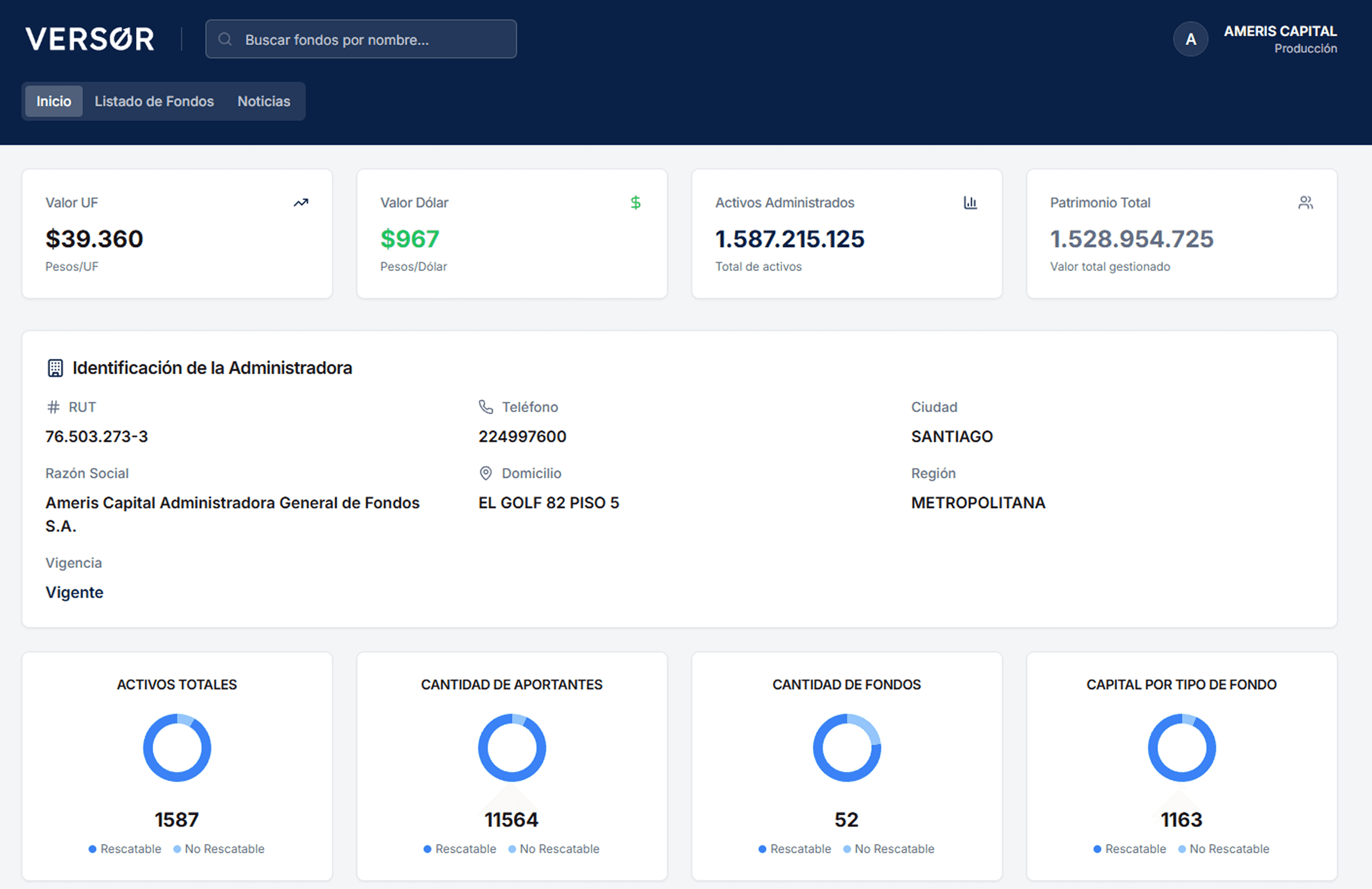Click the building icon beside Identificación heading
This screenshot has height=889, width=1372.
55,368
